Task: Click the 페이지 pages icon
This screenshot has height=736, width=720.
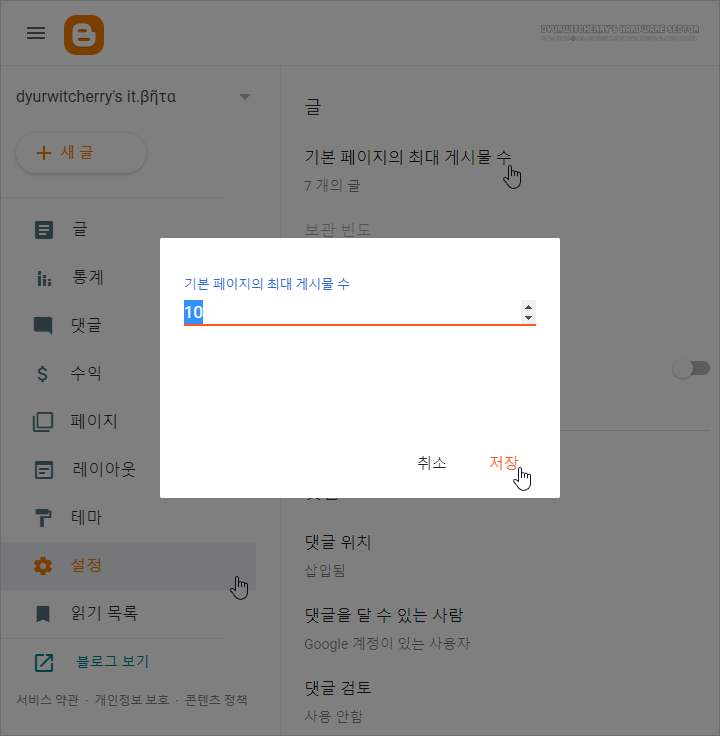Action: click(x=43, y=422)
